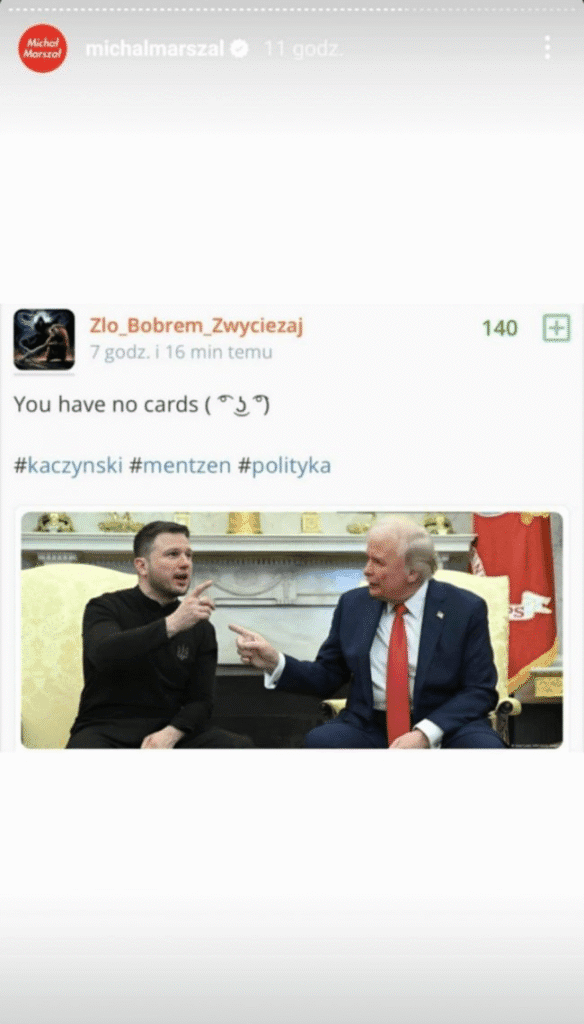The width and height of the screenshot is (584, 1024).
Task: Upvote the post with the green plus icon
Action: (556, 328)
